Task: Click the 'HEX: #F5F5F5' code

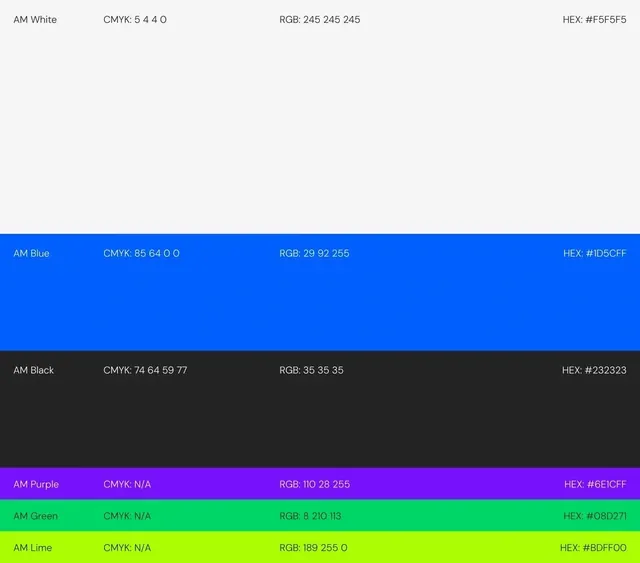Action: coord(594,20)
